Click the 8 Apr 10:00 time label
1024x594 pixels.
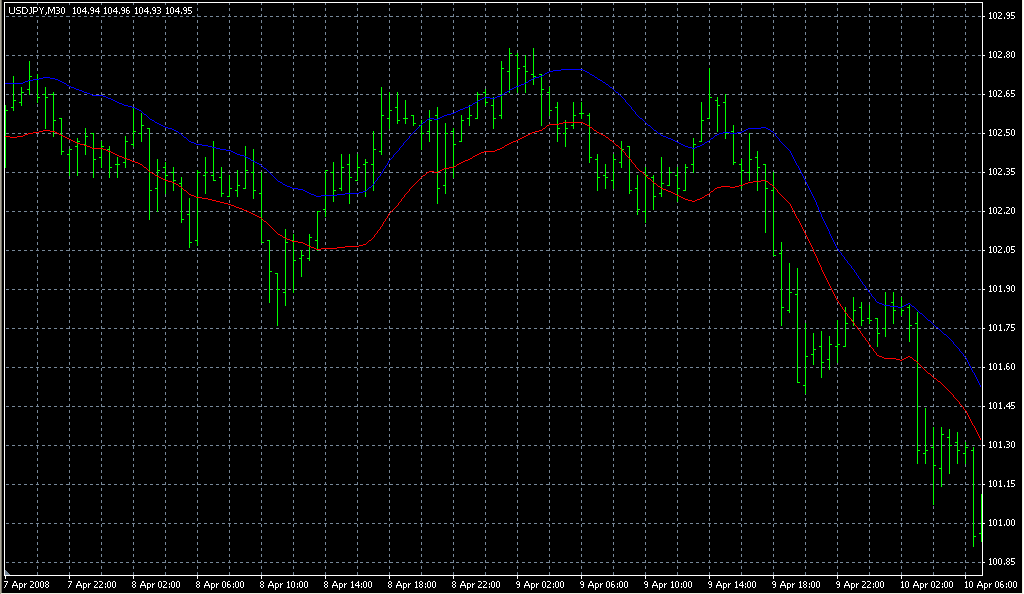coord(283,583)
